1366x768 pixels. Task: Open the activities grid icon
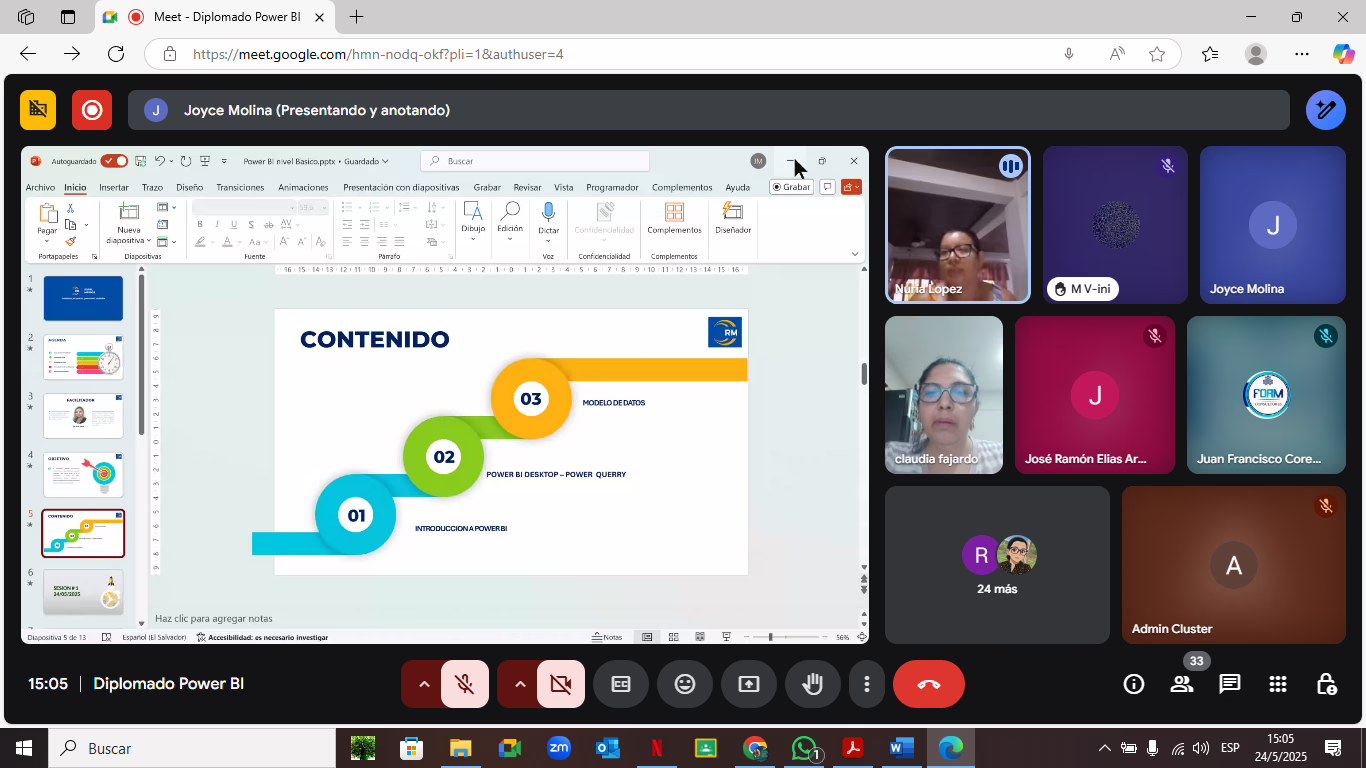1277,684
